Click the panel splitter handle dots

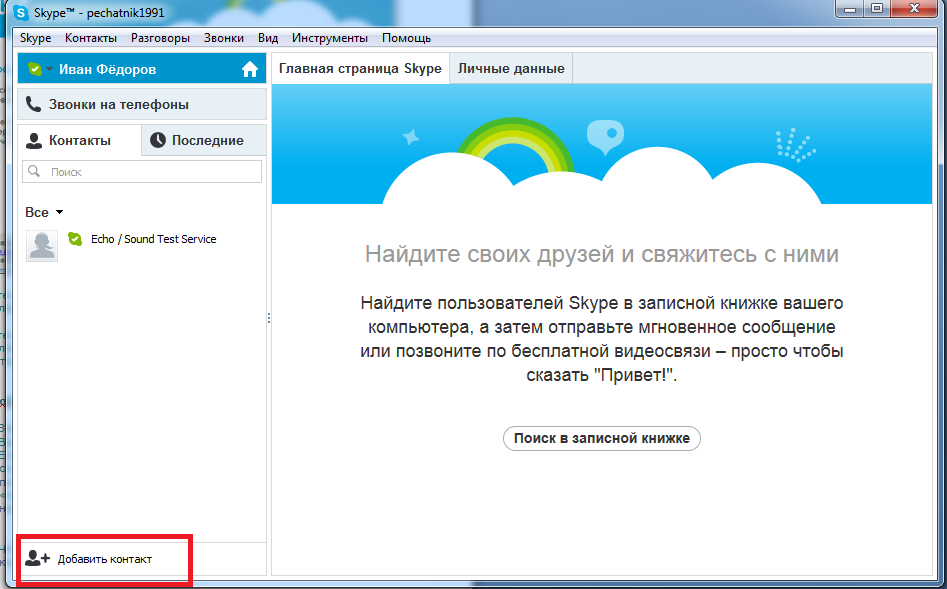pyautogui.click(x=269, y=318)
